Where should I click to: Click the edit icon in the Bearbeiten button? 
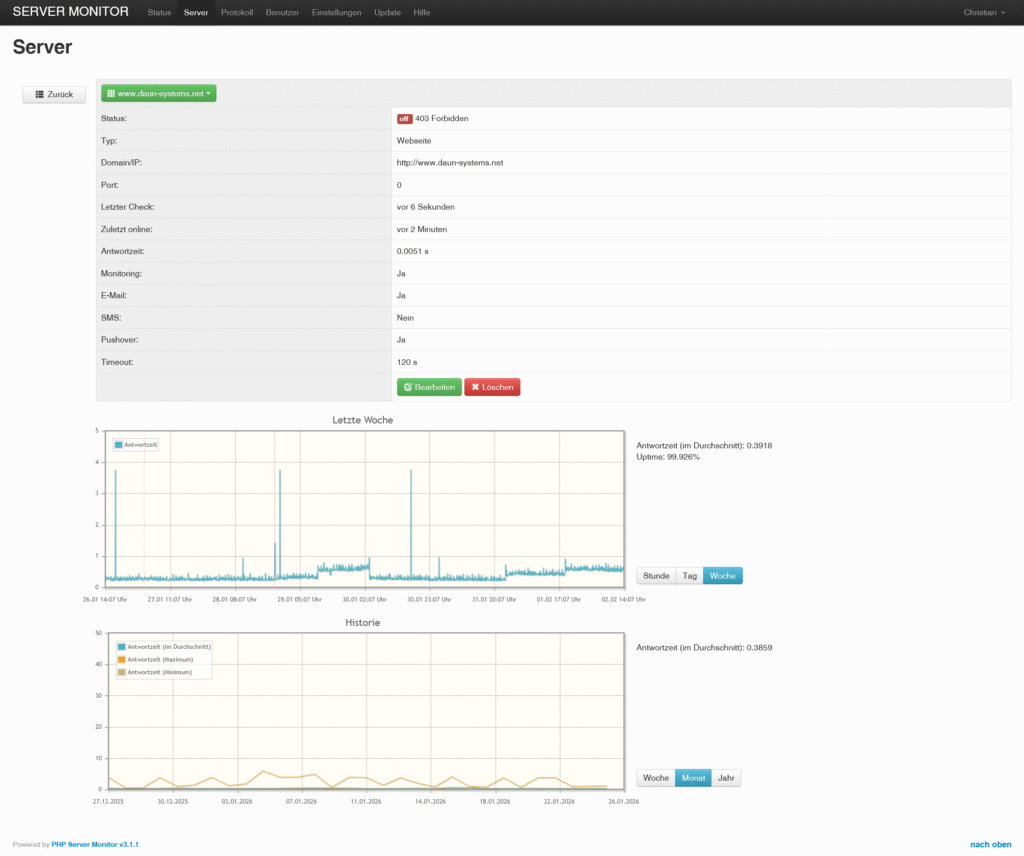(x=408, y=387)
